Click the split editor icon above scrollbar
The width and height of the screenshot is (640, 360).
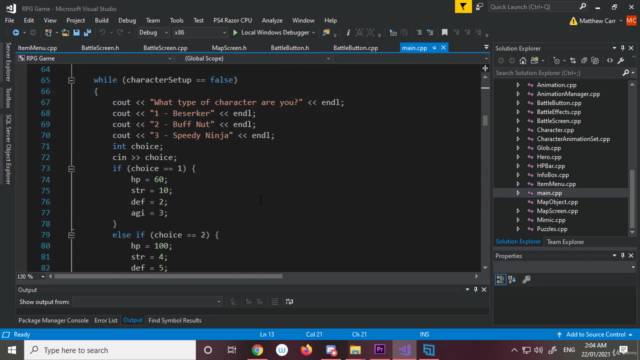pos(485,68)
